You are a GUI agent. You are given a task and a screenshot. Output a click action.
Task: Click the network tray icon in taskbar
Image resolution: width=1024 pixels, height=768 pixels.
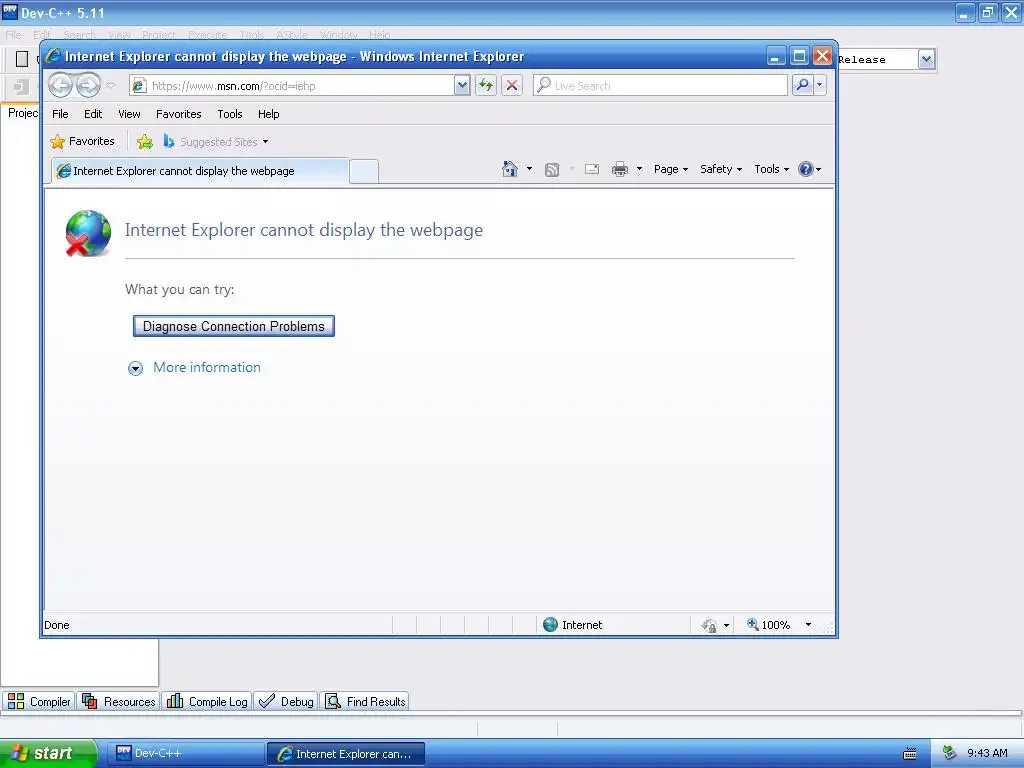pos(950,753)
